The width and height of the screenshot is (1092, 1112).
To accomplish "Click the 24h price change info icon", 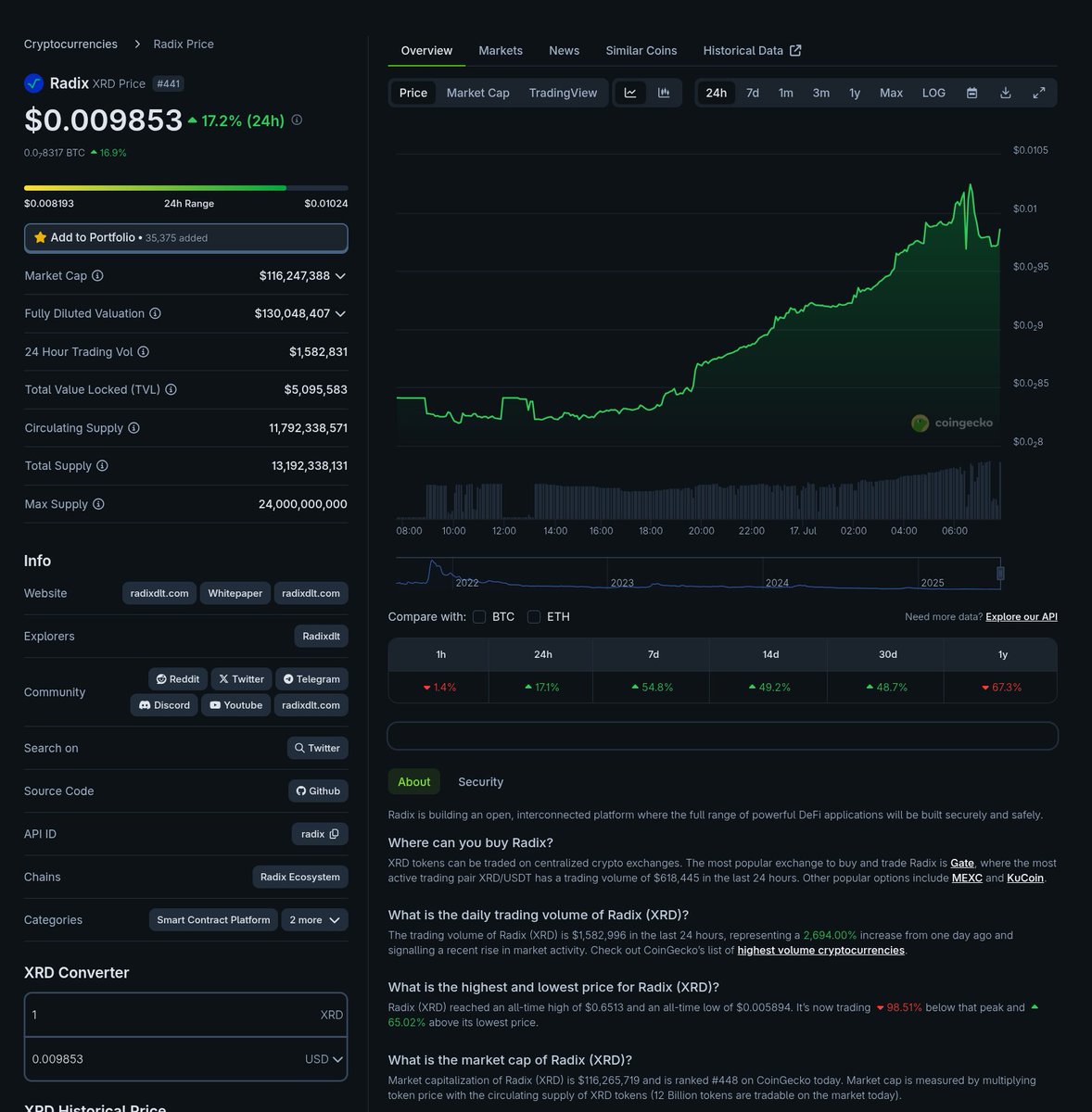I will pyautogui.click(x=297, y=120).
